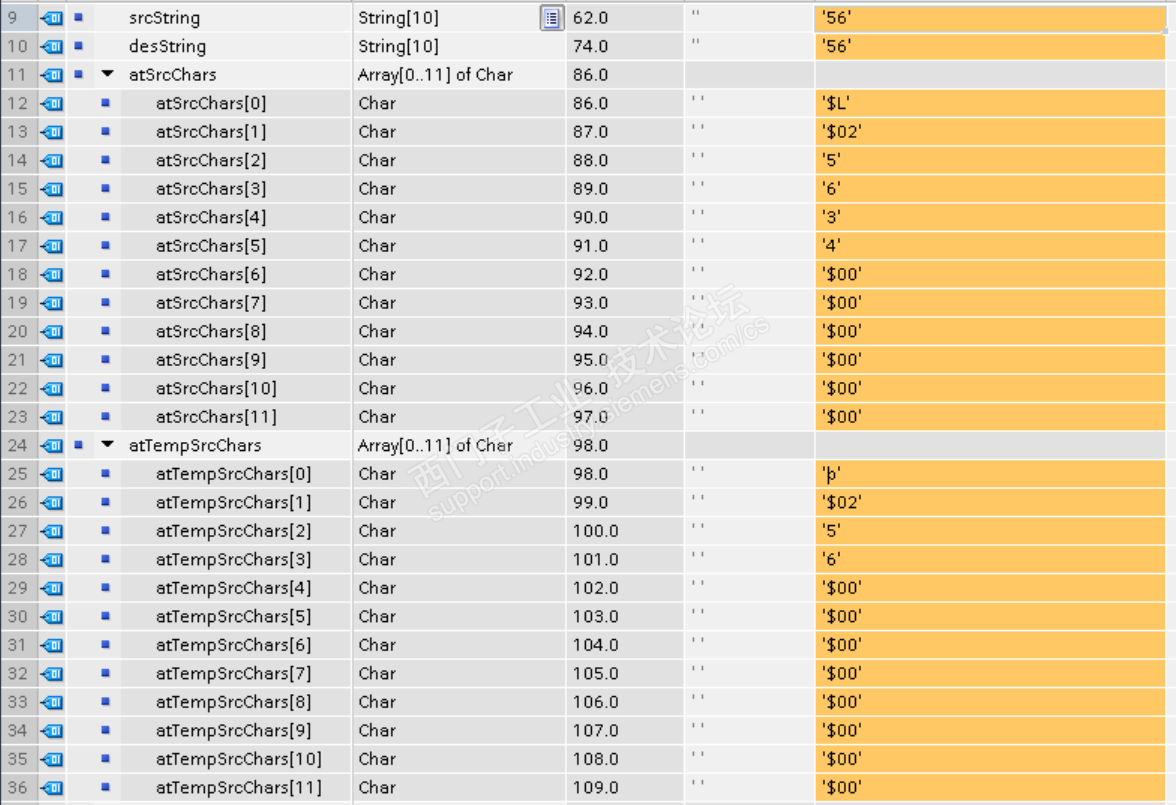The width and height of the screenshot is (1176, 805).
Task: Click the String[10] data type of srcString
Action: pyautogui.click(x=398, y=18)
